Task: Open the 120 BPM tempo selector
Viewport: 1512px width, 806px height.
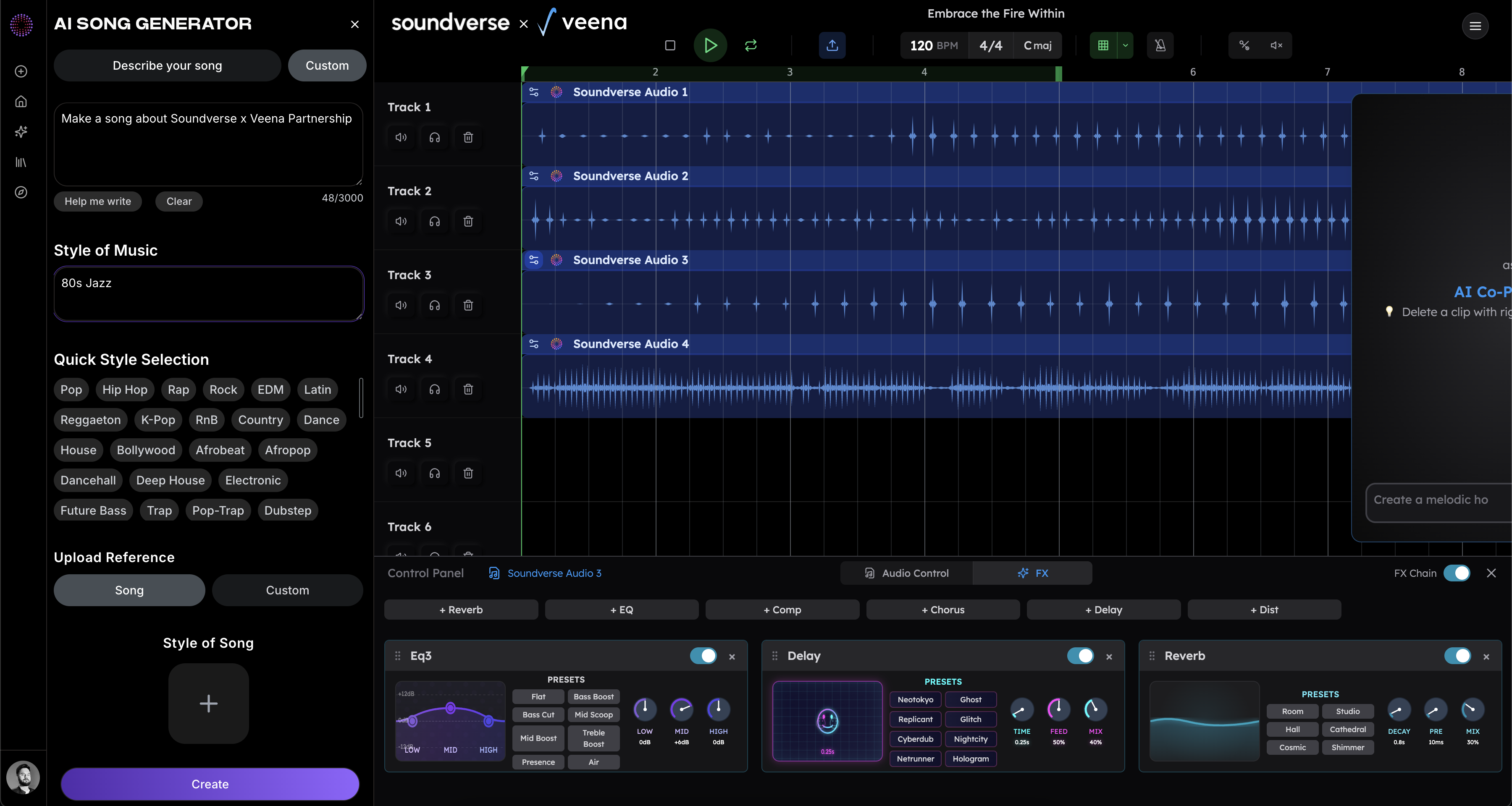Action: (x=934, y=45)
